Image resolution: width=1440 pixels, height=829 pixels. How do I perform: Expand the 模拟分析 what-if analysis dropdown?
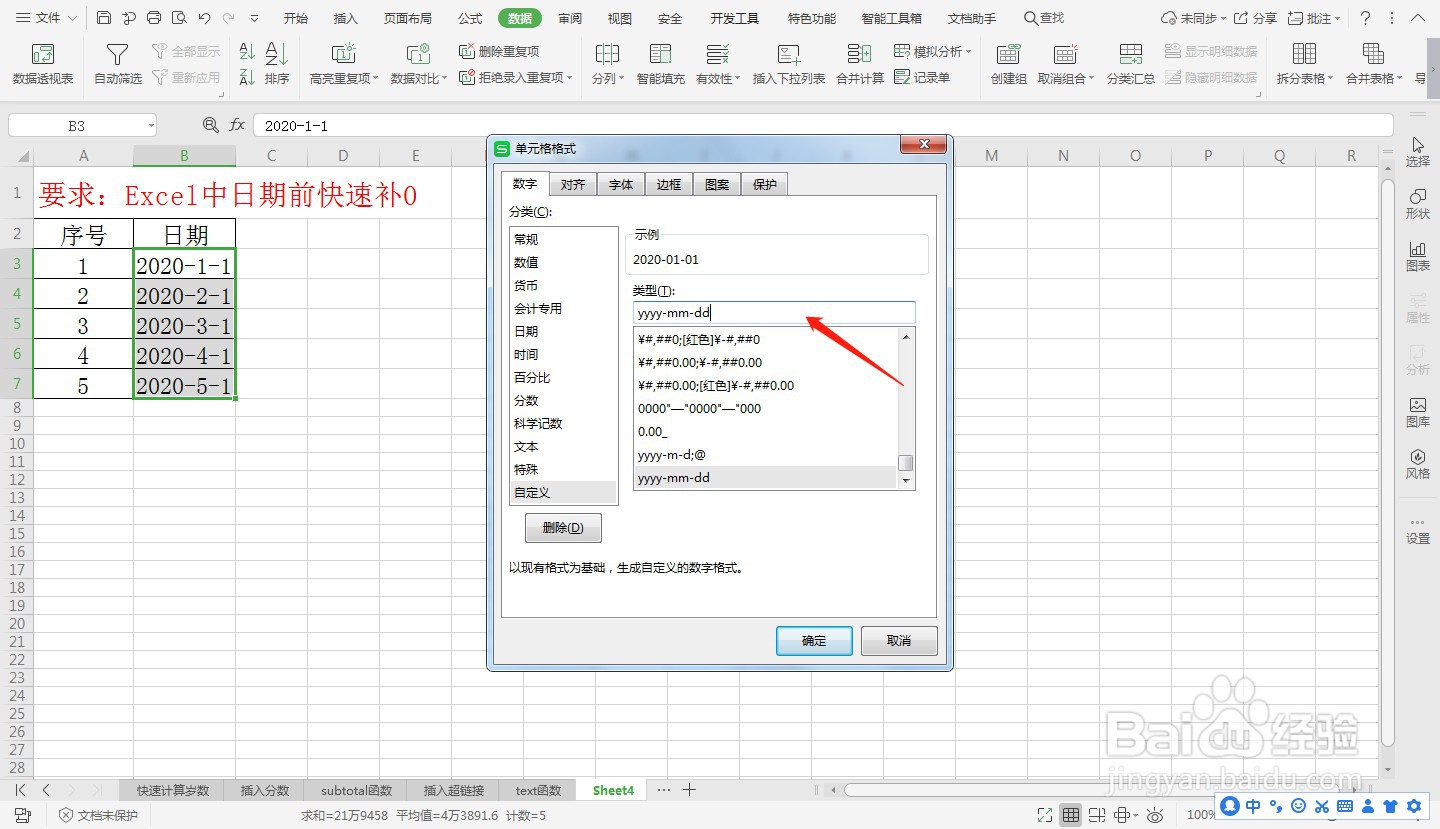(x=969, y=52)
